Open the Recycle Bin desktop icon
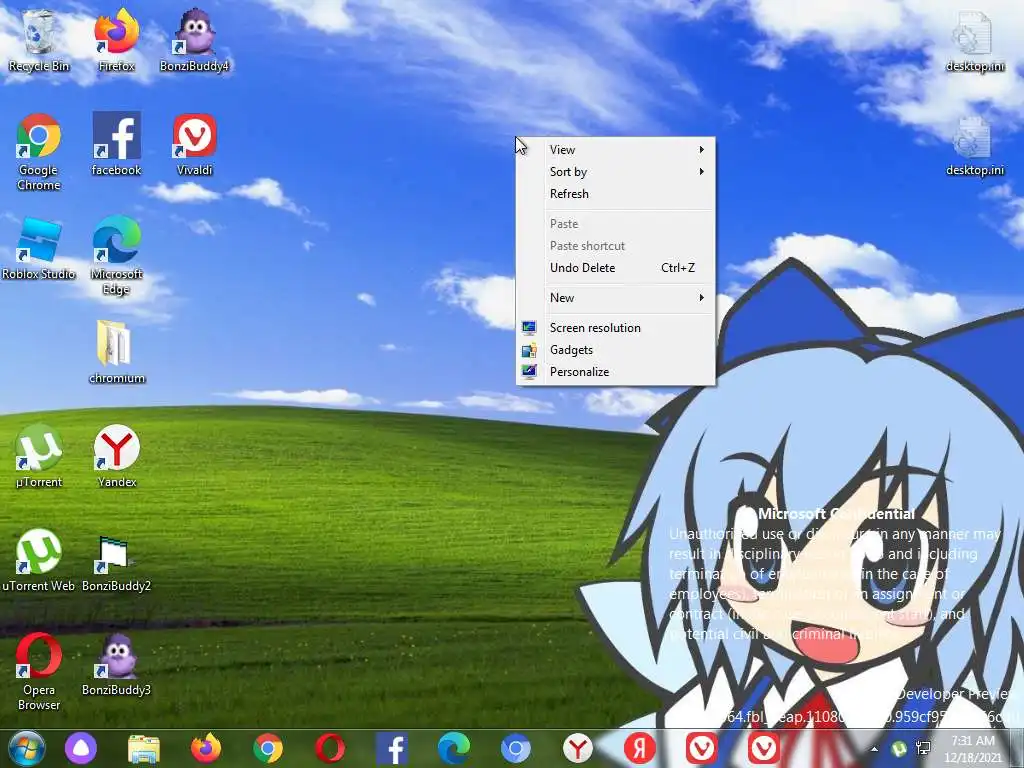The image size is (1024, 768). (39, 40)
